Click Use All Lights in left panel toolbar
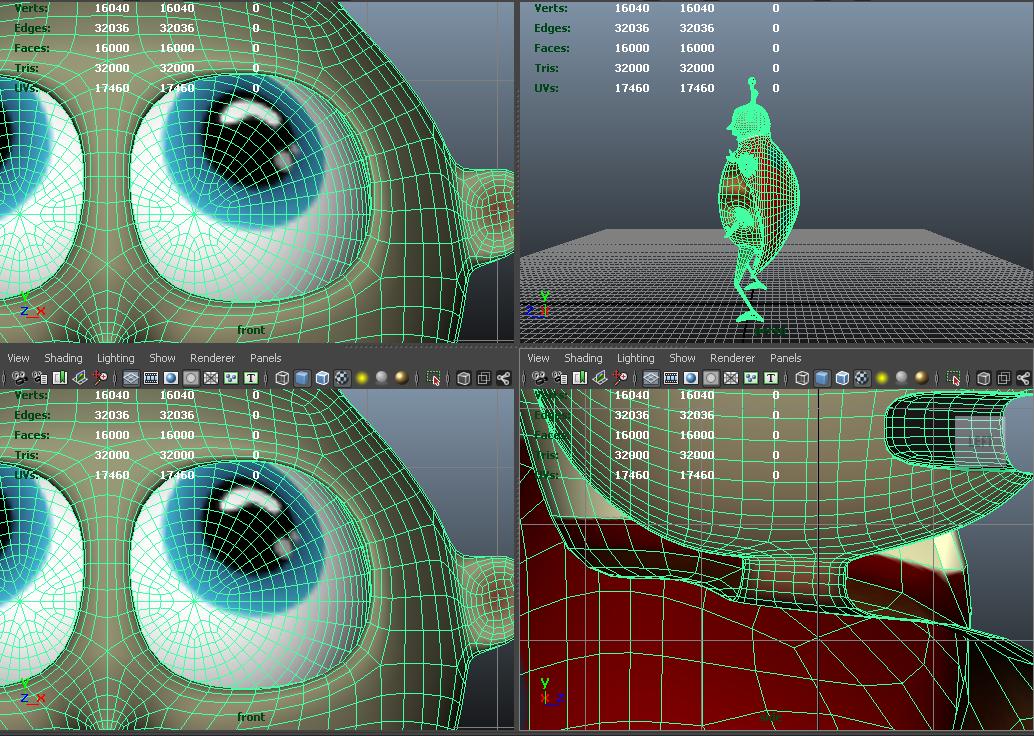Viewport: 1034px width, 736px height. pyautogui.click(x=361, y=378)
